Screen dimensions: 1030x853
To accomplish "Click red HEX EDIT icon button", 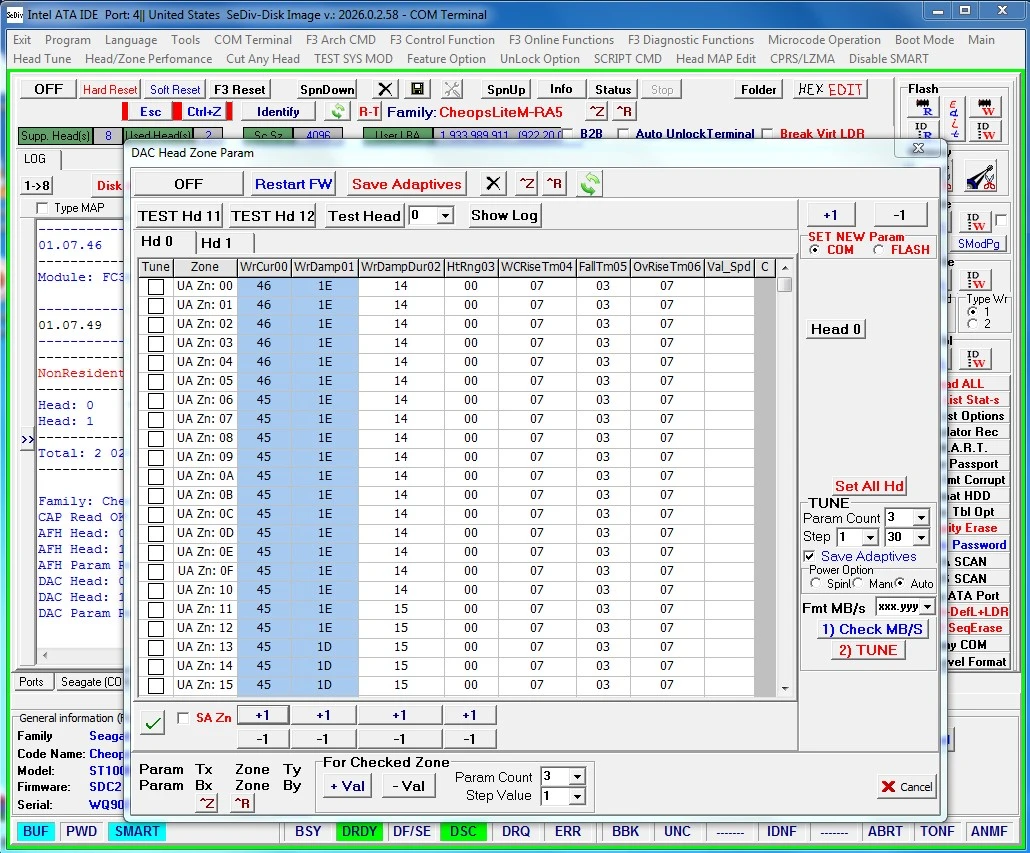I will point(830,89).
